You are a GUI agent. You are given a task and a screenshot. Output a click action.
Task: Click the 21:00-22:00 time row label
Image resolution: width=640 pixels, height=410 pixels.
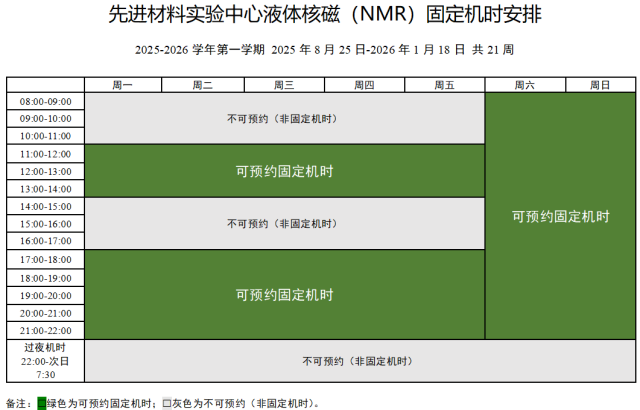click(46, 330)
